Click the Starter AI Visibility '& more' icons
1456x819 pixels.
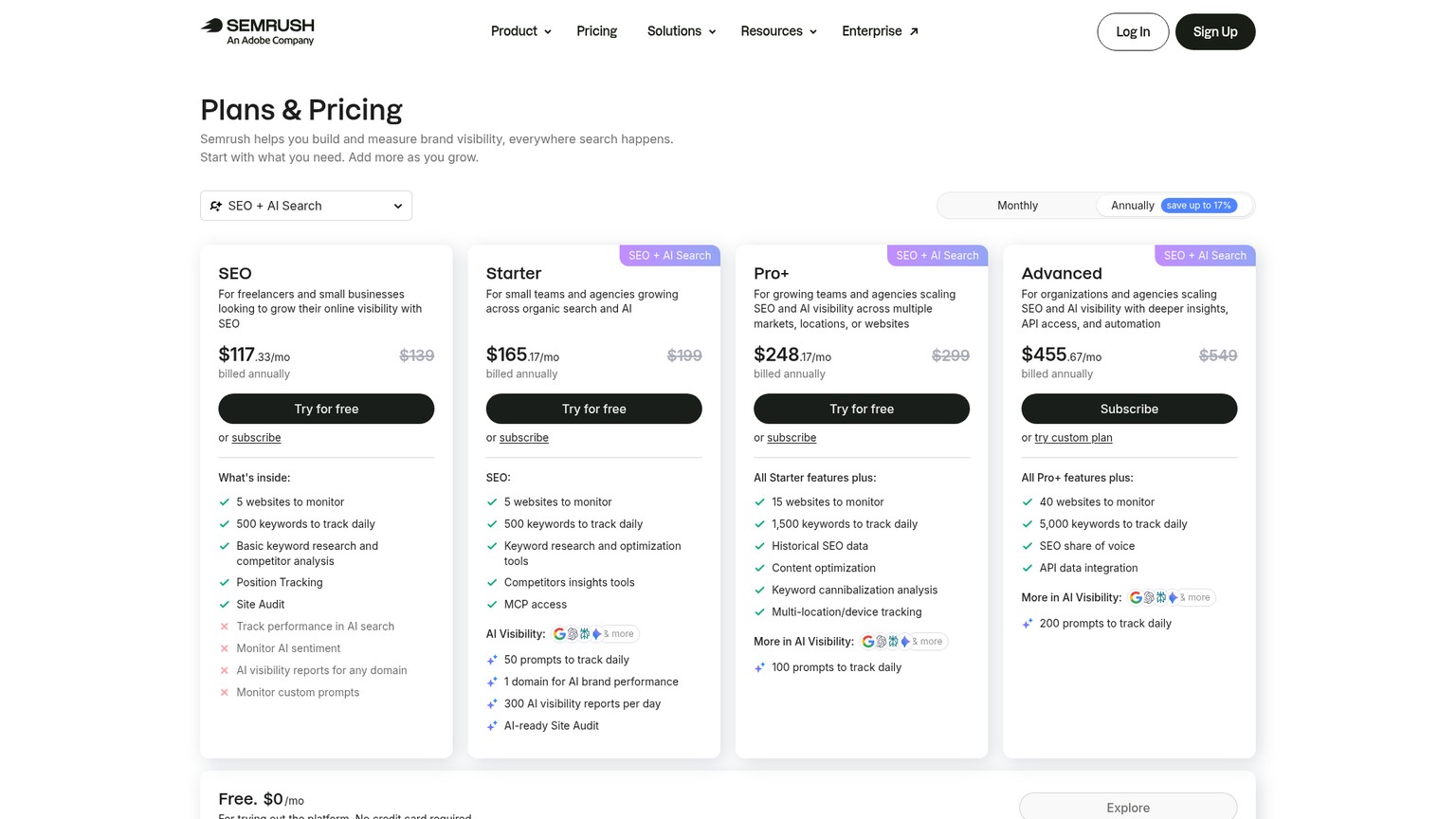[x=595, y=634]
